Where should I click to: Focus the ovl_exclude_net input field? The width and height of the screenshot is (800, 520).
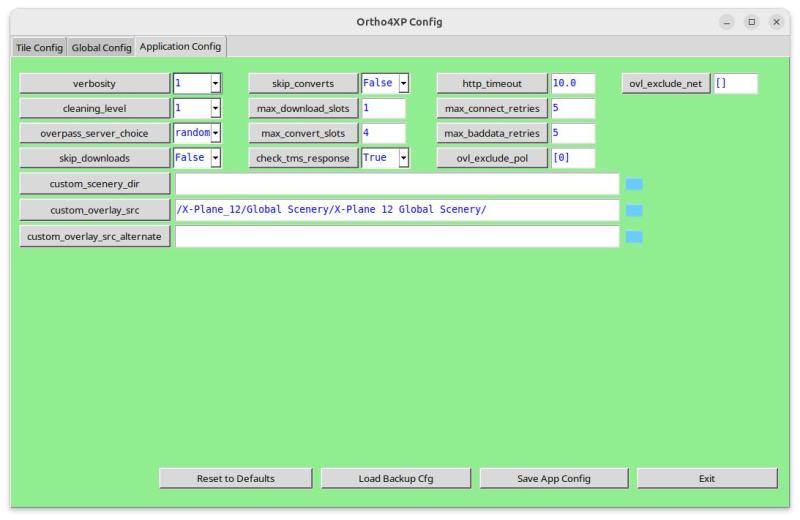(x=736, y=83)
